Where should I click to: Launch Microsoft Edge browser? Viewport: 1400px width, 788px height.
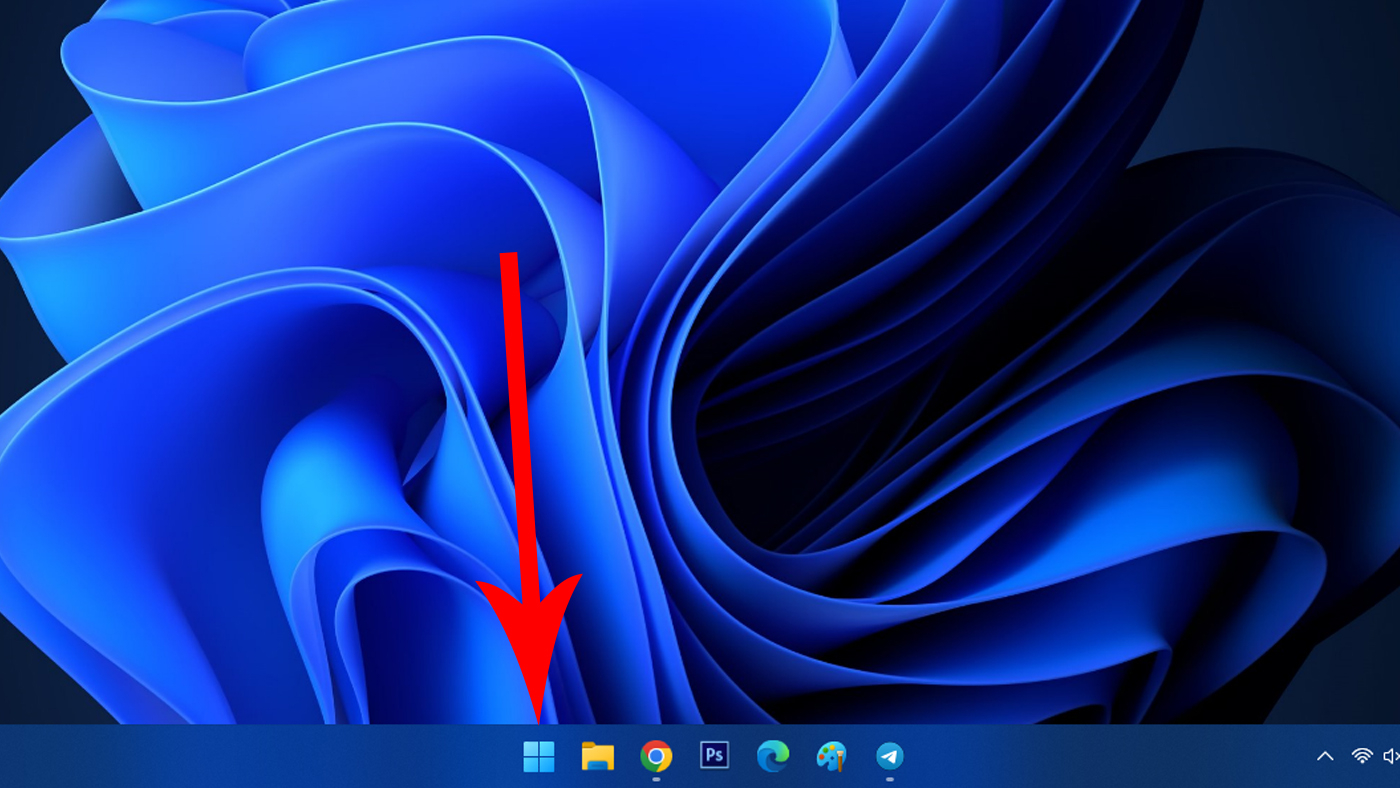(772, 757)
